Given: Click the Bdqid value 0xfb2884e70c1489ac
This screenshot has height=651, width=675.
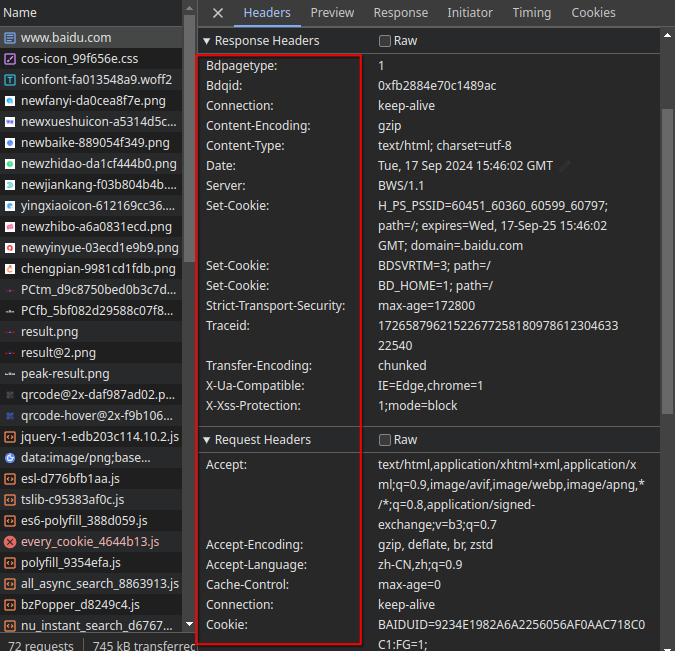Looking at the screenshot, I should 437,86.
